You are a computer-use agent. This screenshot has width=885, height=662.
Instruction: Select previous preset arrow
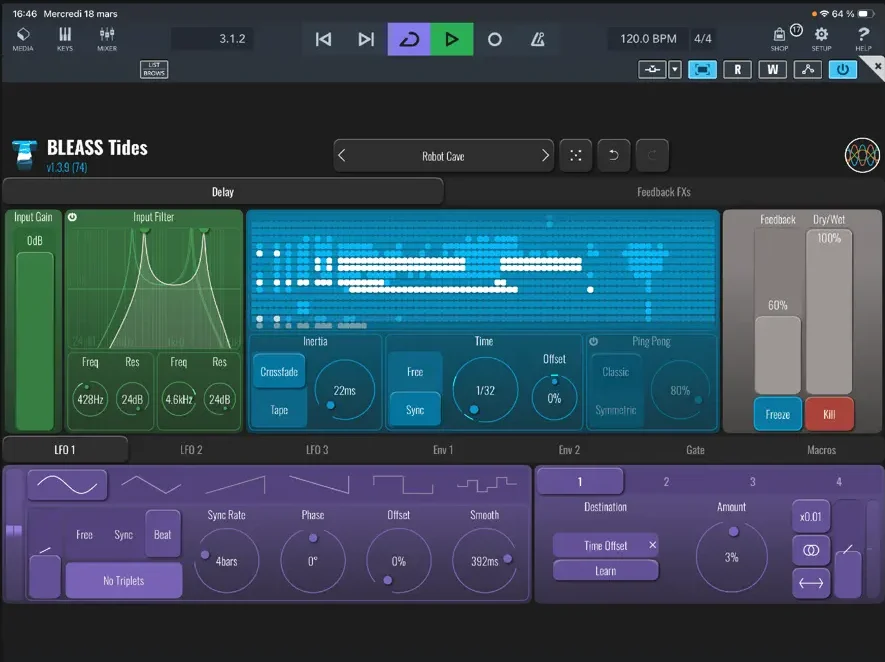pos(342,156)
